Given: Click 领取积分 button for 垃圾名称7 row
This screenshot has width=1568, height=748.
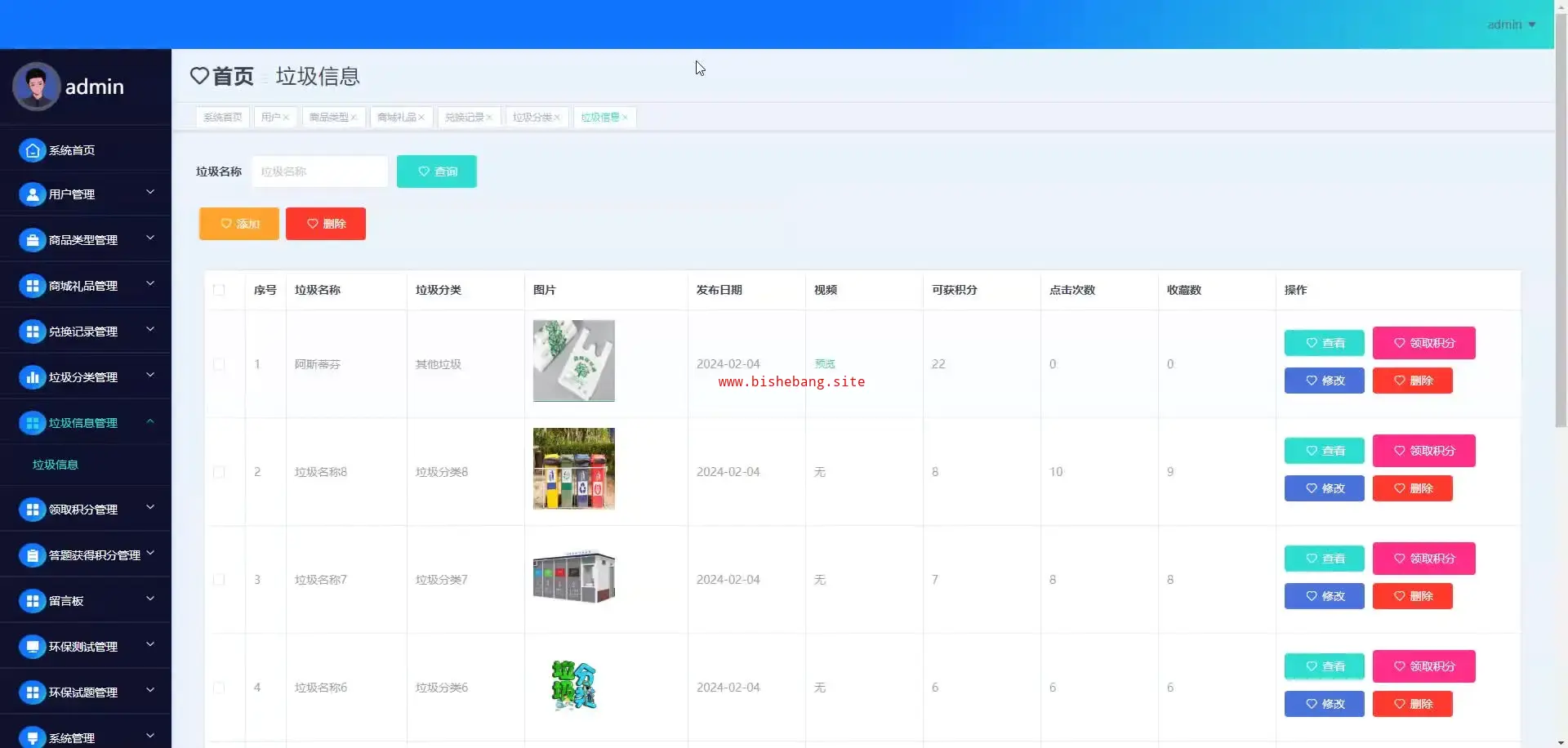Looking at the screenshot, I should 1423,559.
